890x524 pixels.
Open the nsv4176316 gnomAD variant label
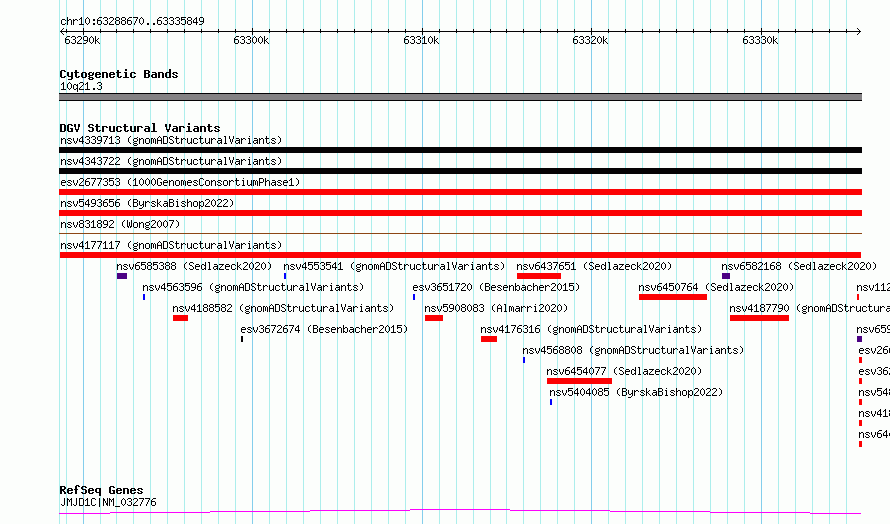pyautogui.click(x=591, y=329)
